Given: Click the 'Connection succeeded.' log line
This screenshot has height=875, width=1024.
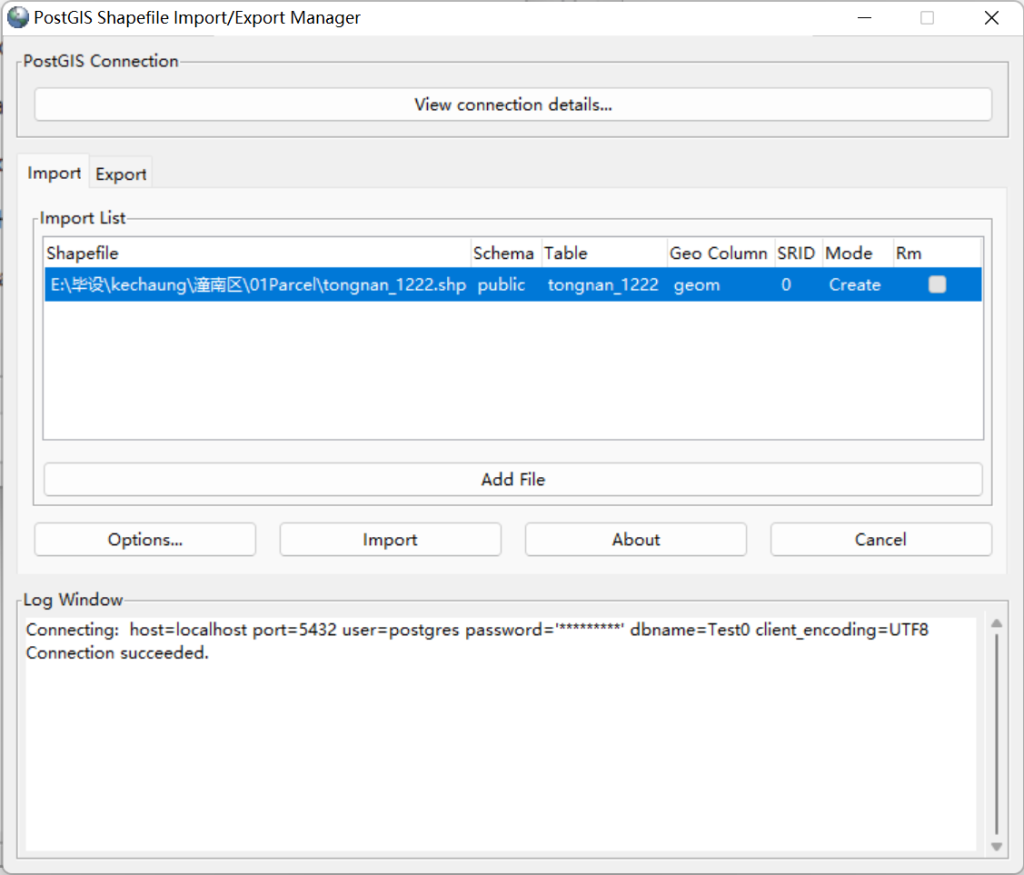Looking at the screenshot, I should click(118, 653).
